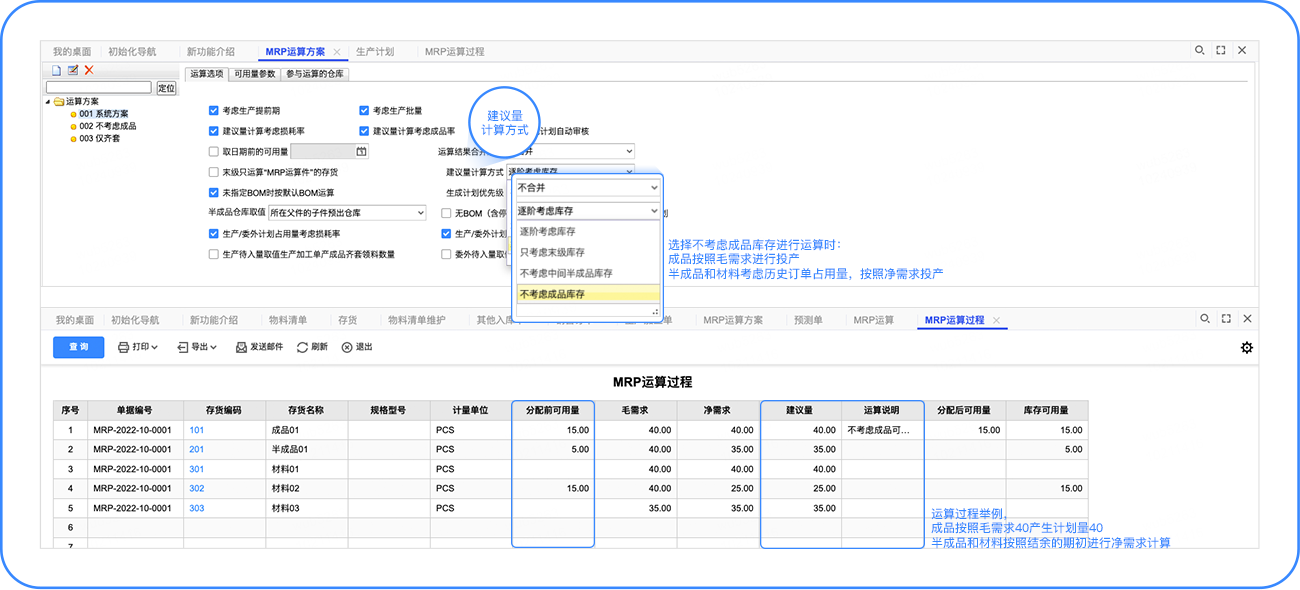
Task: Click the 刷新 refresh icon
Action: tap(302, 347)
